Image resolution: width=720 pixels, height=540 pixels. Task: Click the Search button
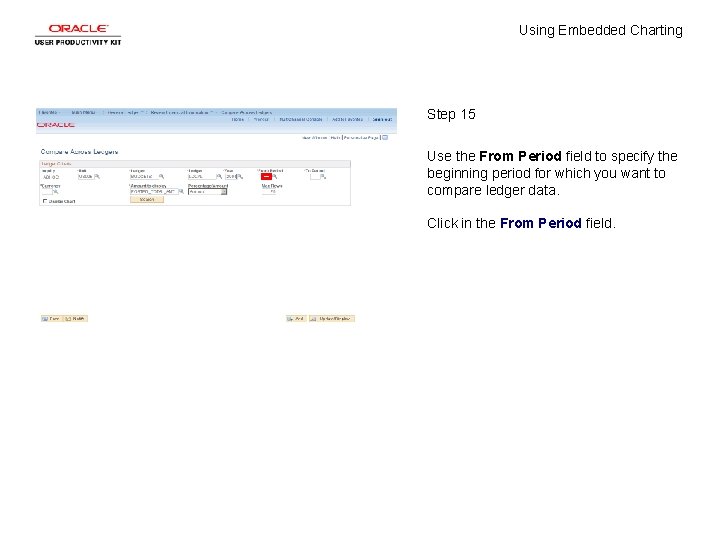click(x=146, y=200)
